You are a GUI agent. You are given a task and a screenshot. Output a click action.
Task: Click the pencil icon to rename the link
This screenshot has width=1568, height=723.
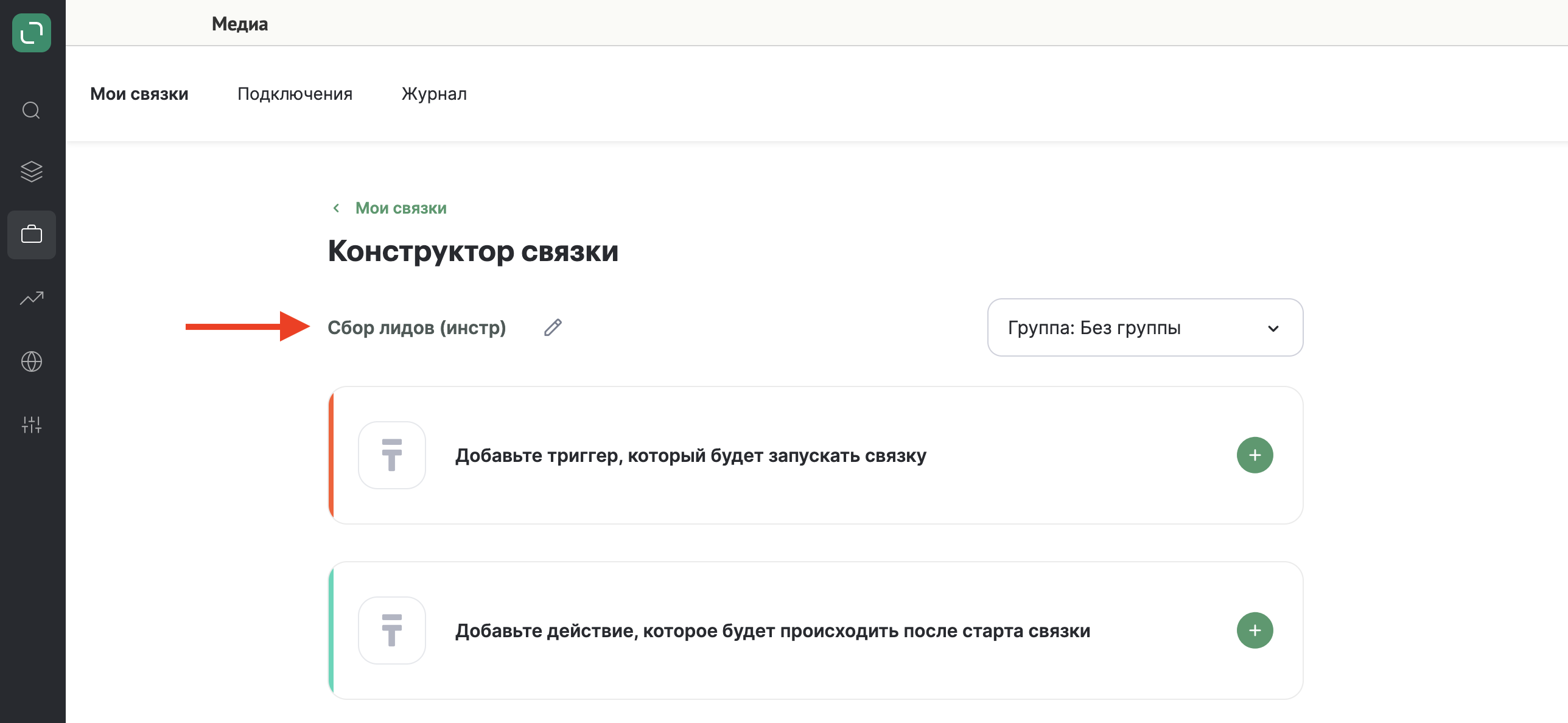553,327
